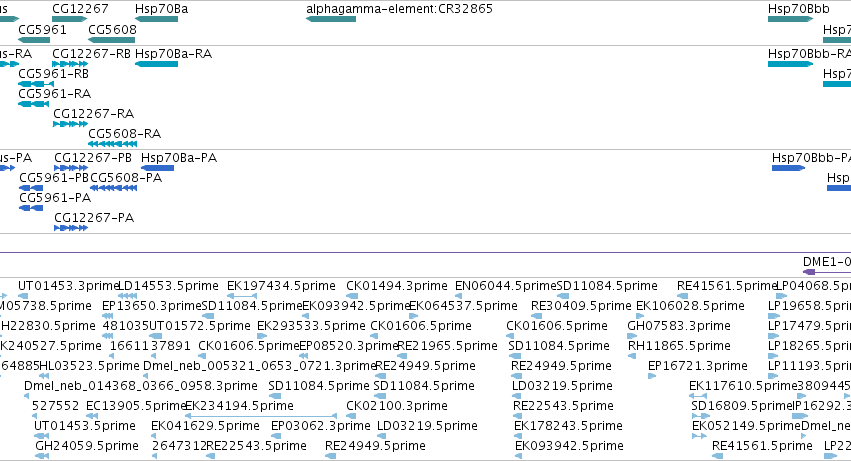Select the CG12267-PA protein label
Image resolution: width=851 pixels, height=461 pixels.
pyautogui.click(x=94, y=218)
